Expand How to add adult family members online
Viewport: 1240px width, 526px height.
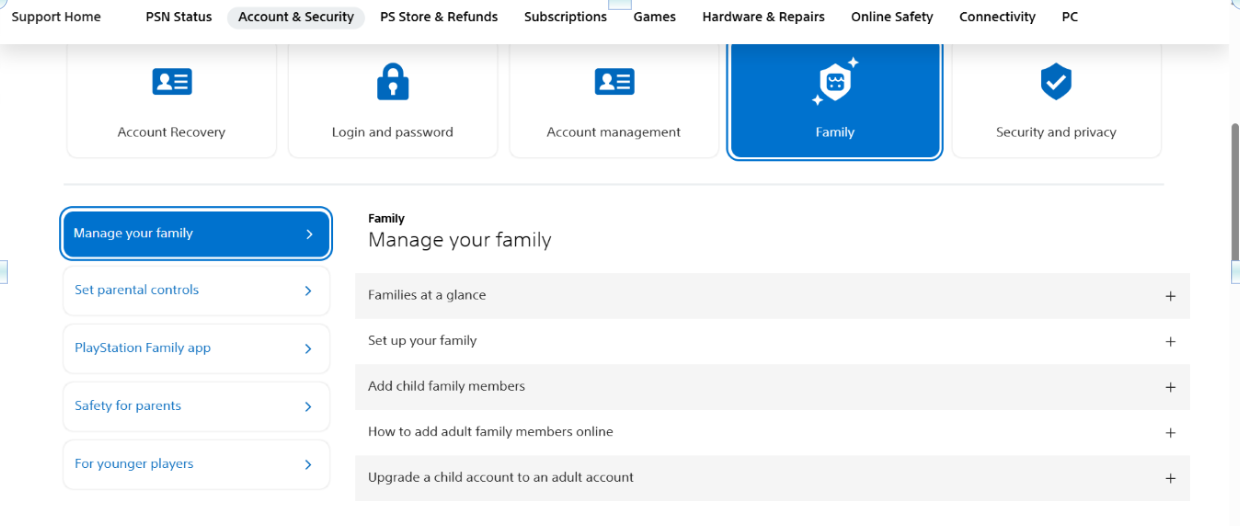[x=1170, y=433]
